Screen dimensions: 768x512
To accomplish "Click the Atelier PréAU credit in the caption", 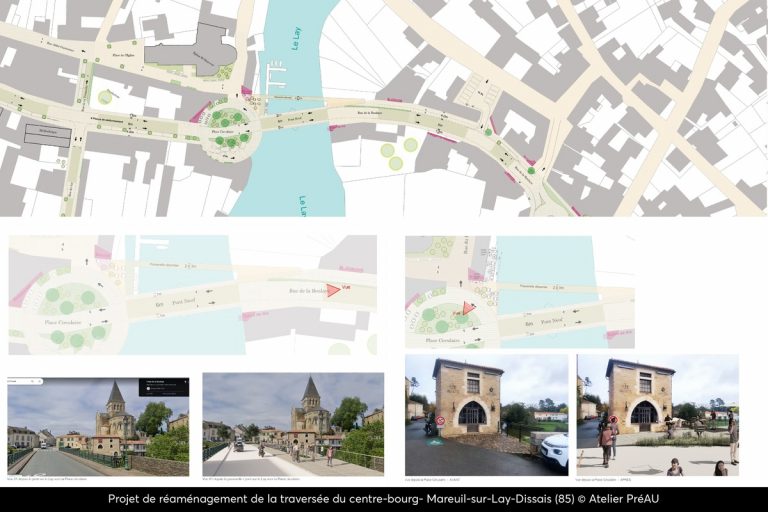I will point(620,499).
